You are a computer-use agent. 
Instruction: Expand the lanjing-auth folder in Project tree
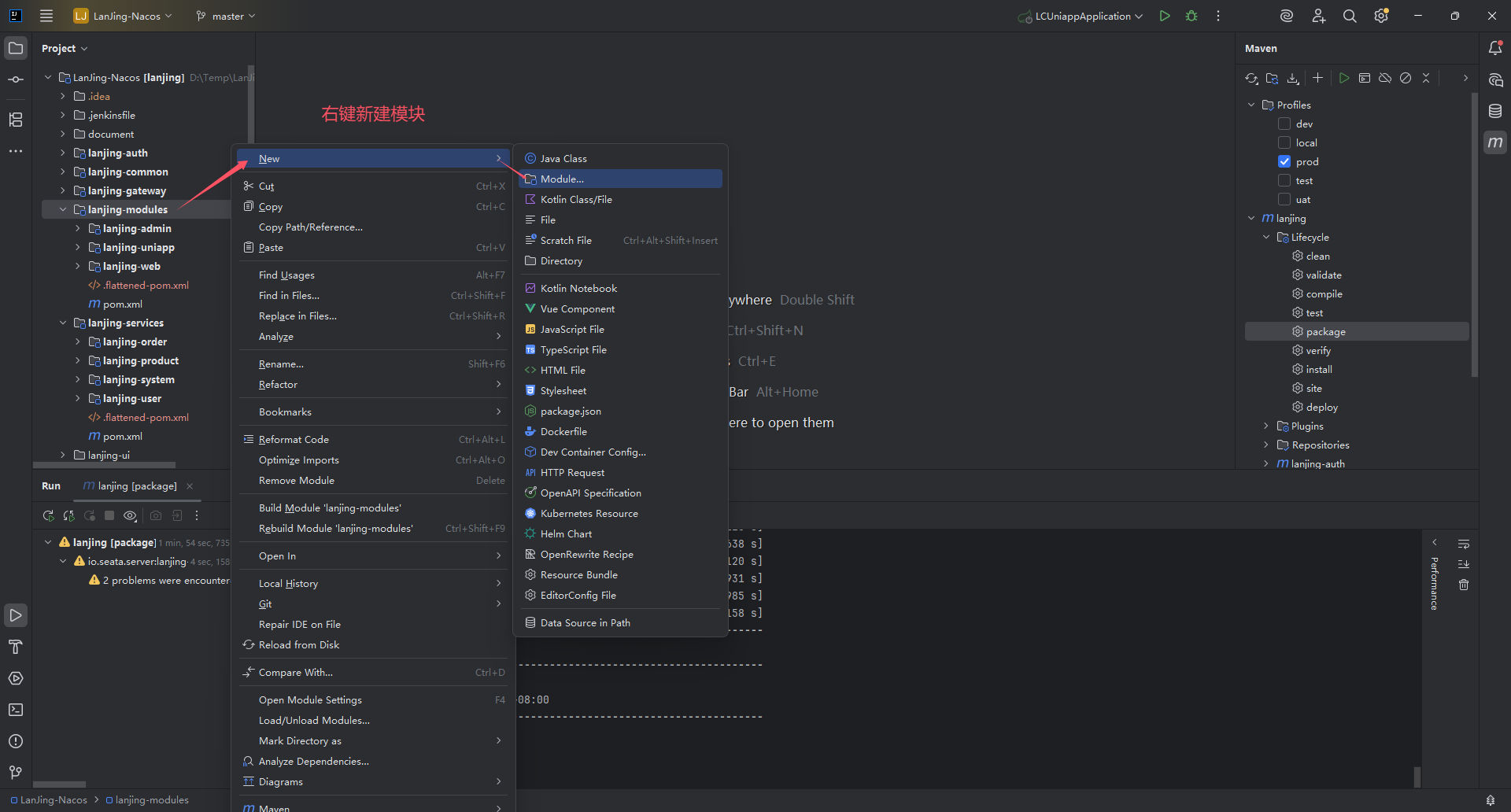point(63,153)
